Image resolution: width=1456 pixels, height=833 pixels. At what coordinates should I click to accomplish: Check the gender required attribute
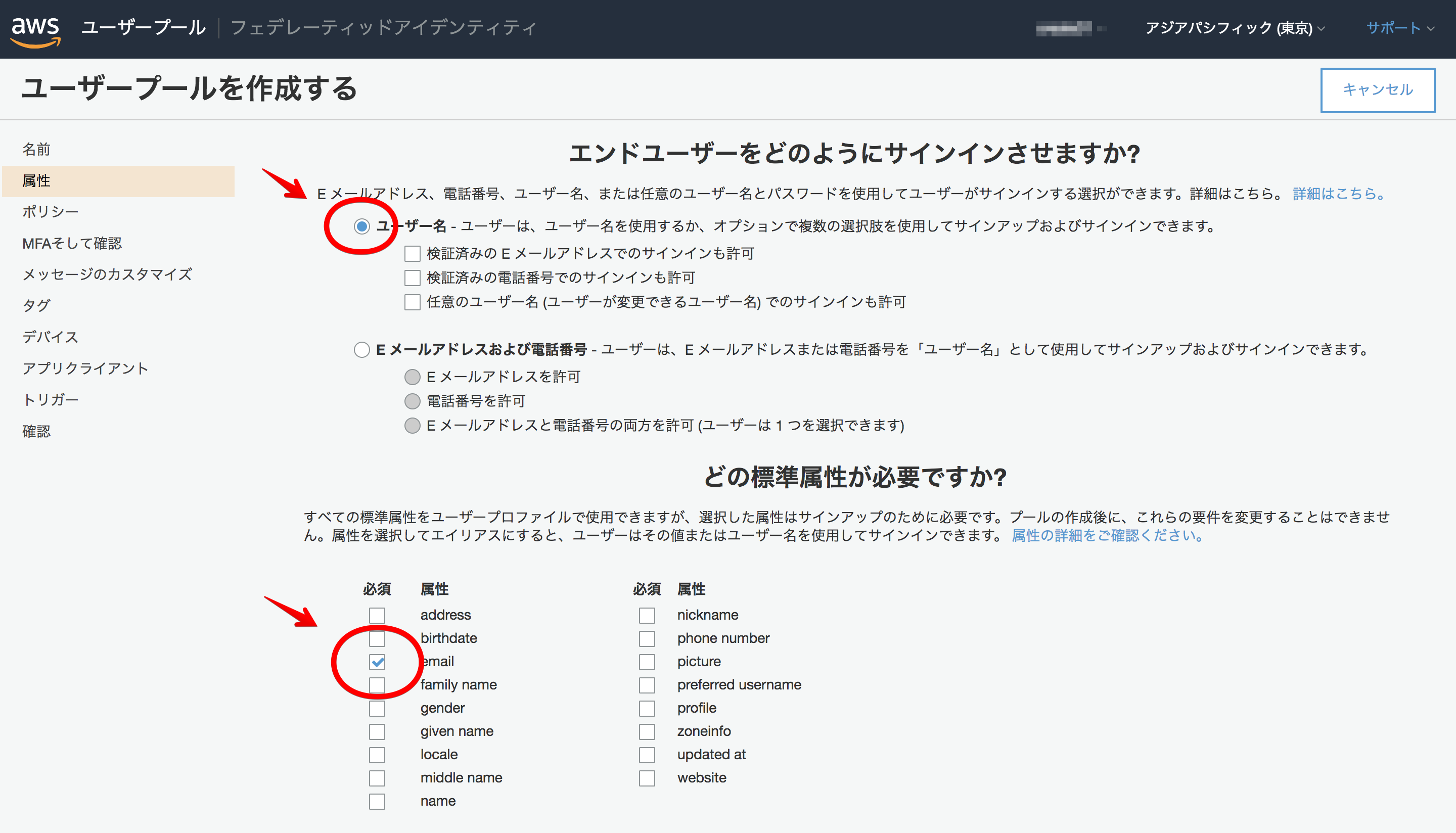click(x=377, y=708)
